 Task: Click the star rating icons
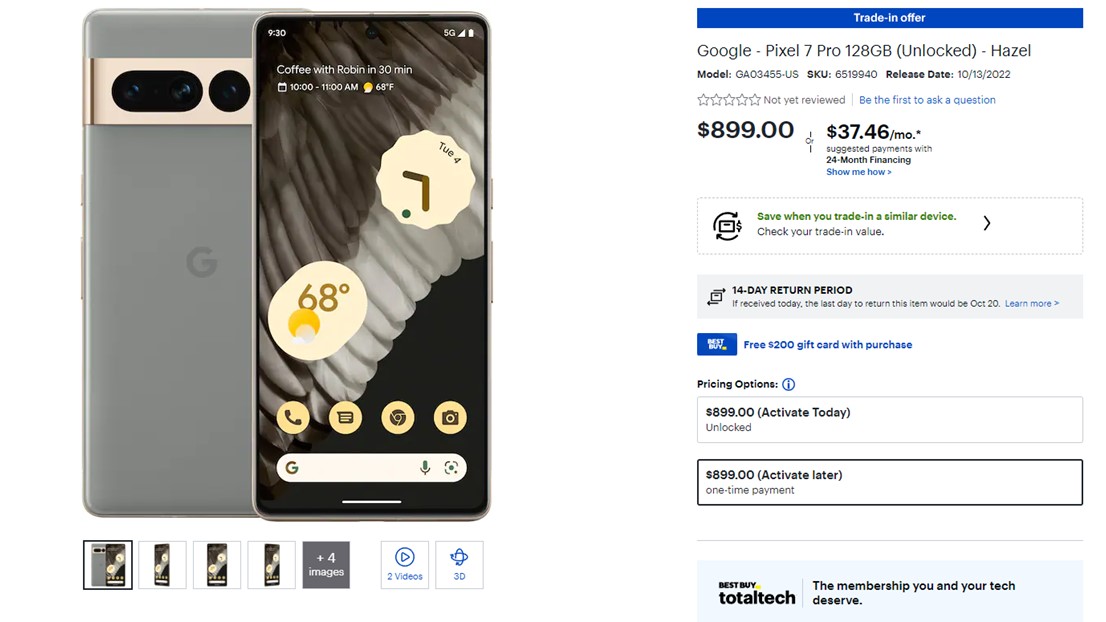pos(729,100)
